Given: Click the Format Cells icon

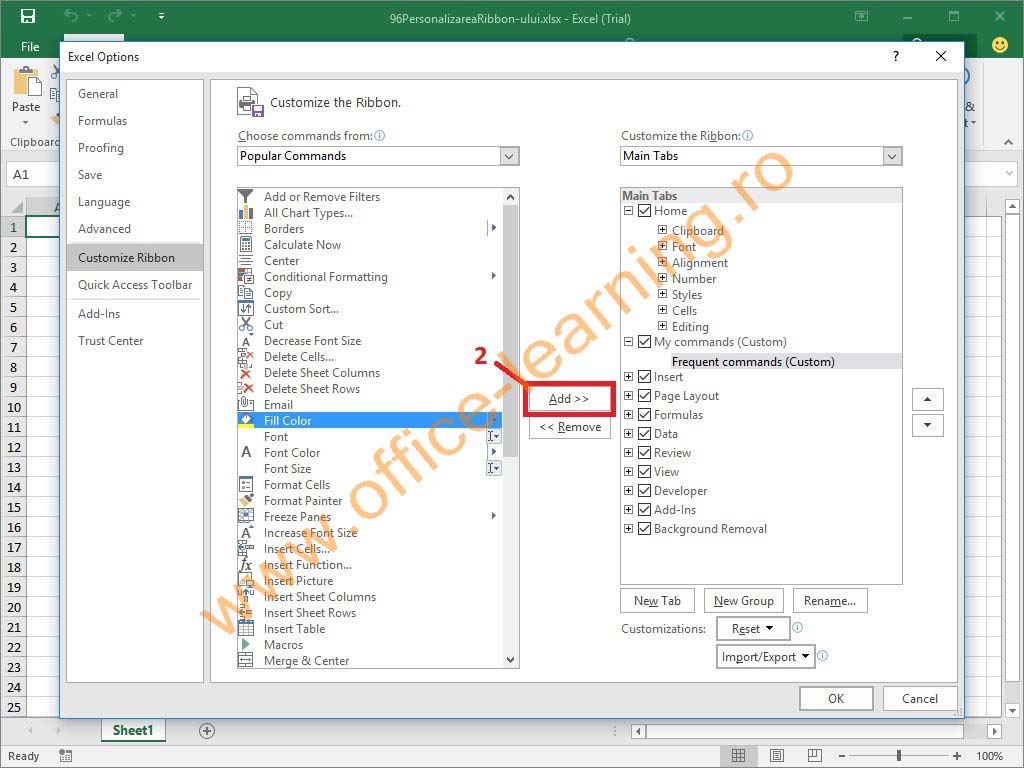Looking at the screenshot, I should click(246, 485).
